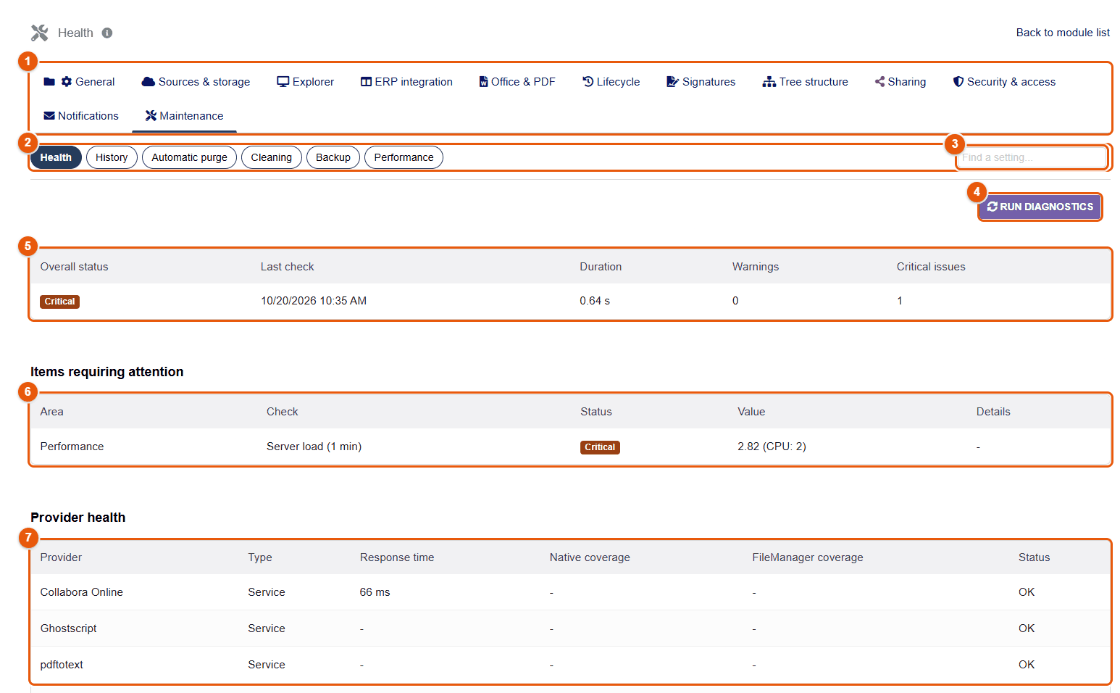This screenshot has width=1120, height=693.
Task: Click the "0.64 s" duration value
Action: tap(595, 301)
